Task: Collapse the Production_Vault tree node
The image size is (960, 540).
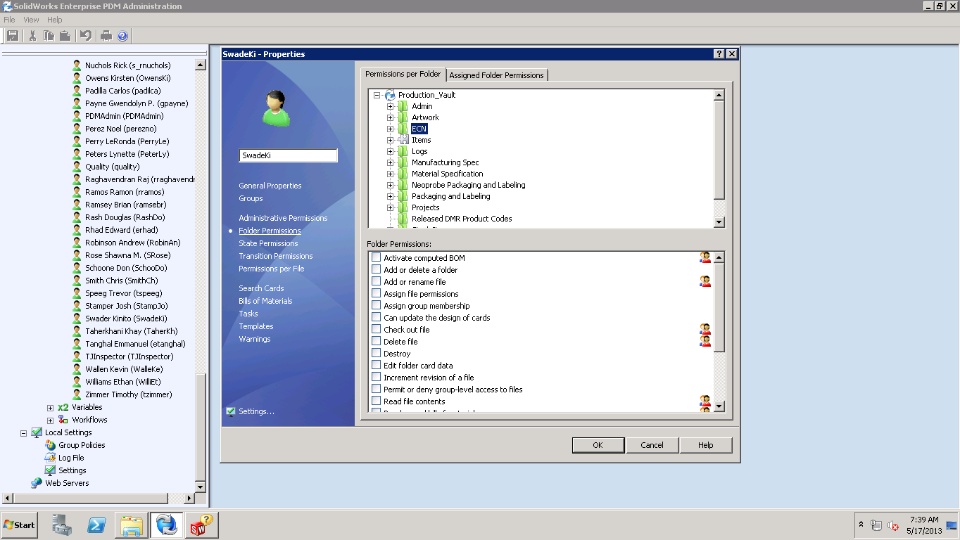Action: pyautogui.click(x=377, y=95)
